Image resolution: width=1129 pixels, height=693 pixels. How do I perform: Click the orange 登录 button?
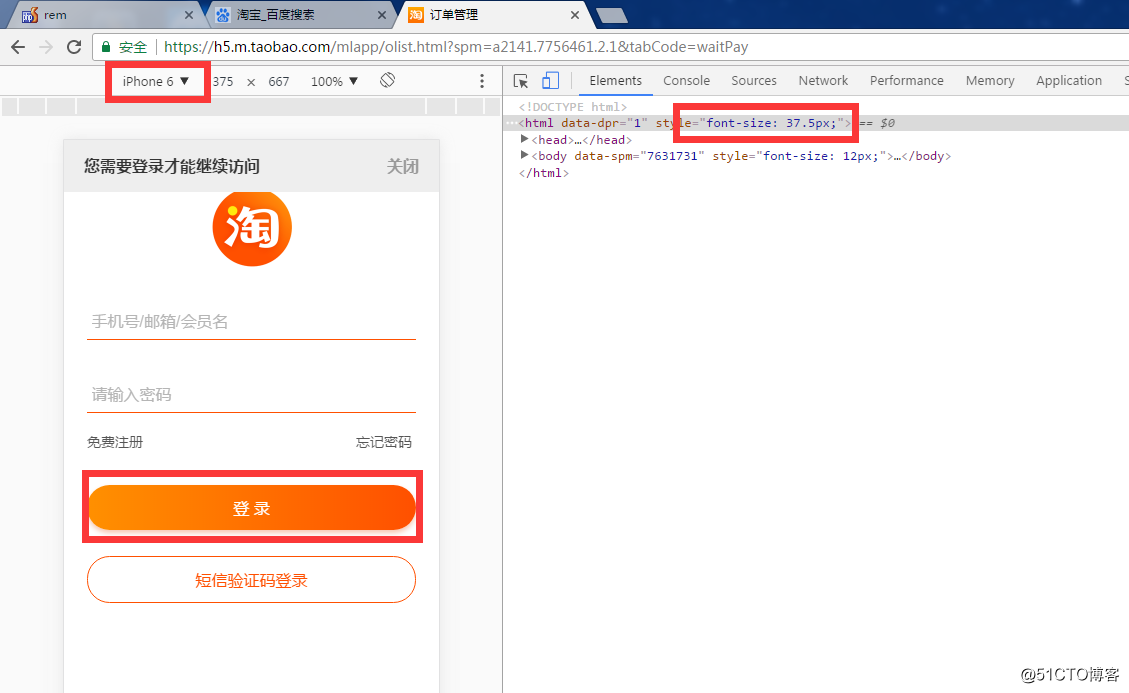tap(252, 508)
